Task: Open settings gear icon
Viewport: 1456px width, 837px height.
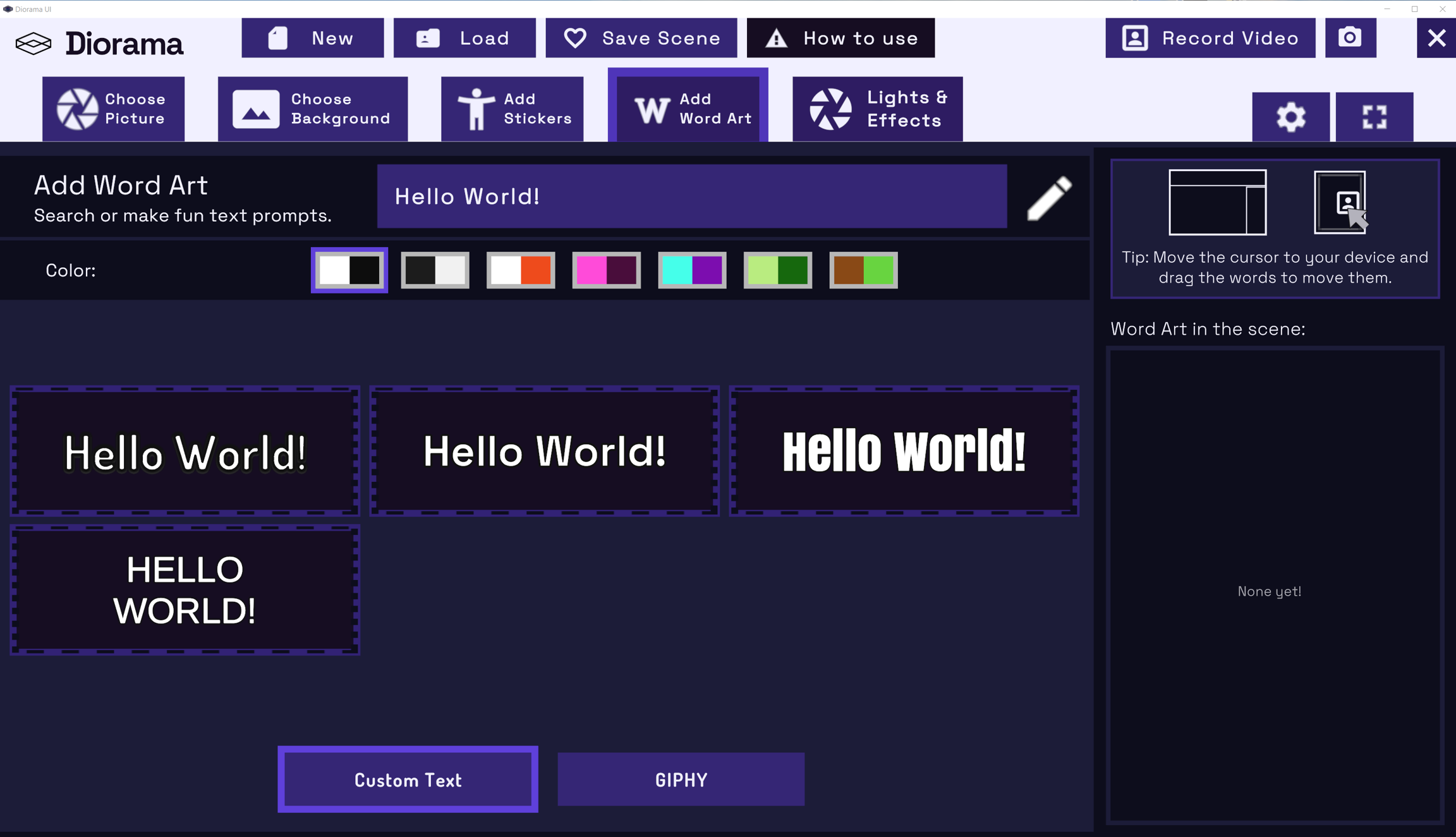Action: pyautogui.click(x=1290, y=117)
